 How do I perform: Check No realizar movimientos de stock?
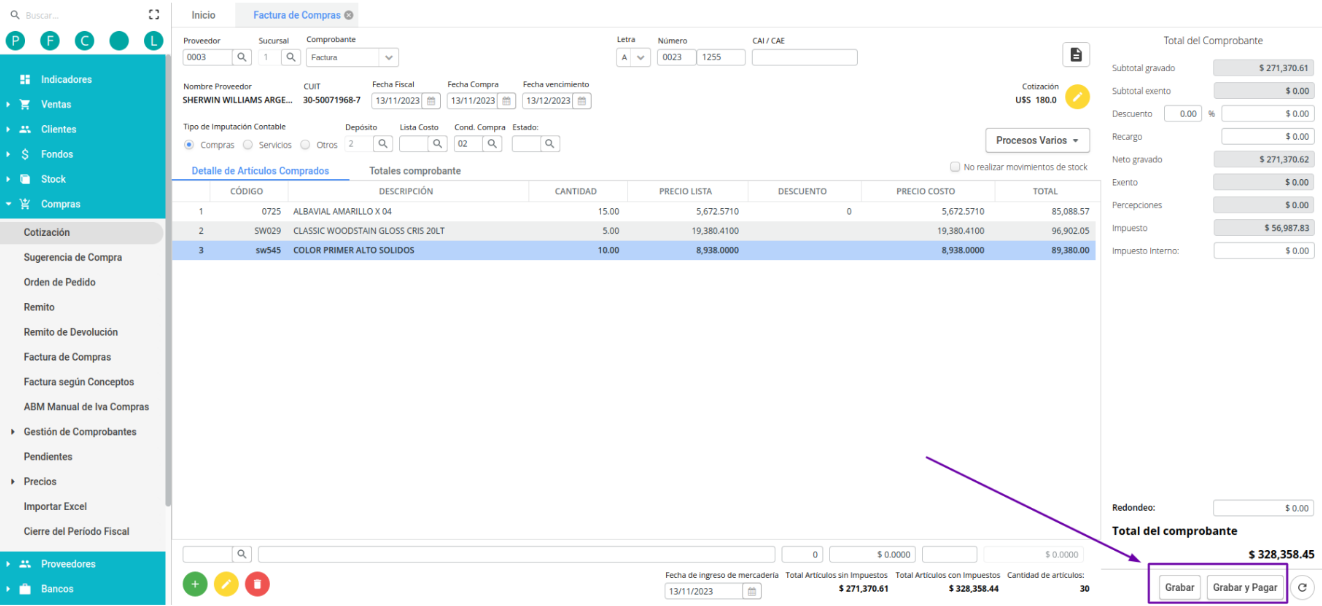955,167
